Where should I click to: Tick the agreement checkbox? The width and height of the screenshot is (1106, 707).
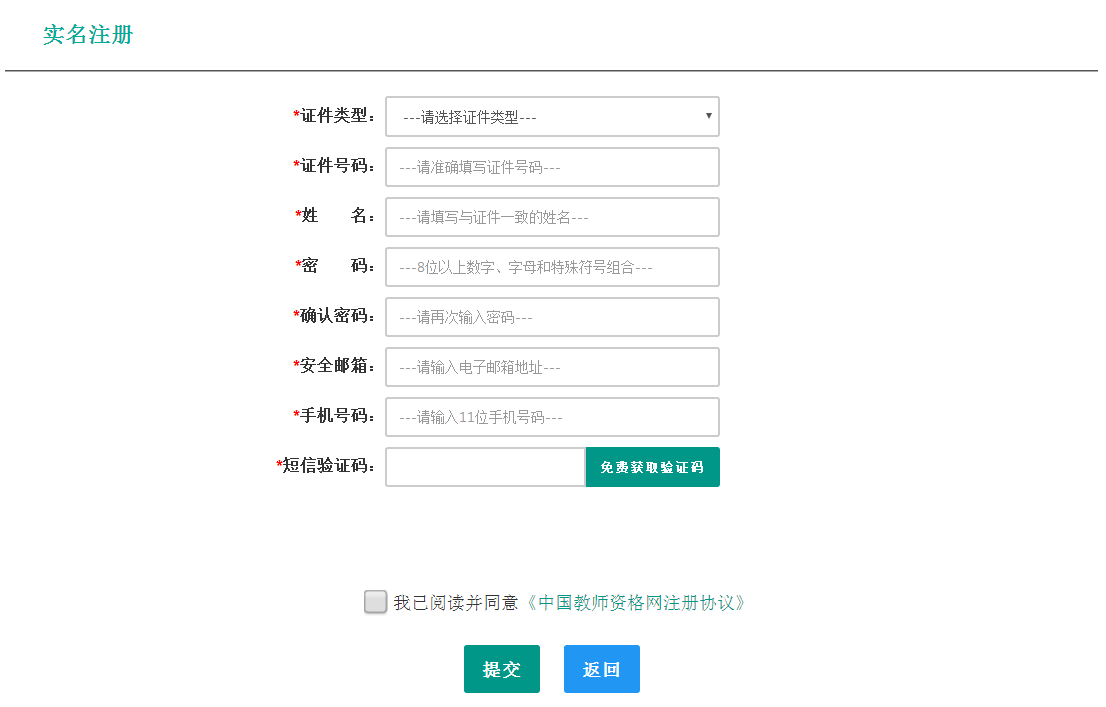click(375, 602)
